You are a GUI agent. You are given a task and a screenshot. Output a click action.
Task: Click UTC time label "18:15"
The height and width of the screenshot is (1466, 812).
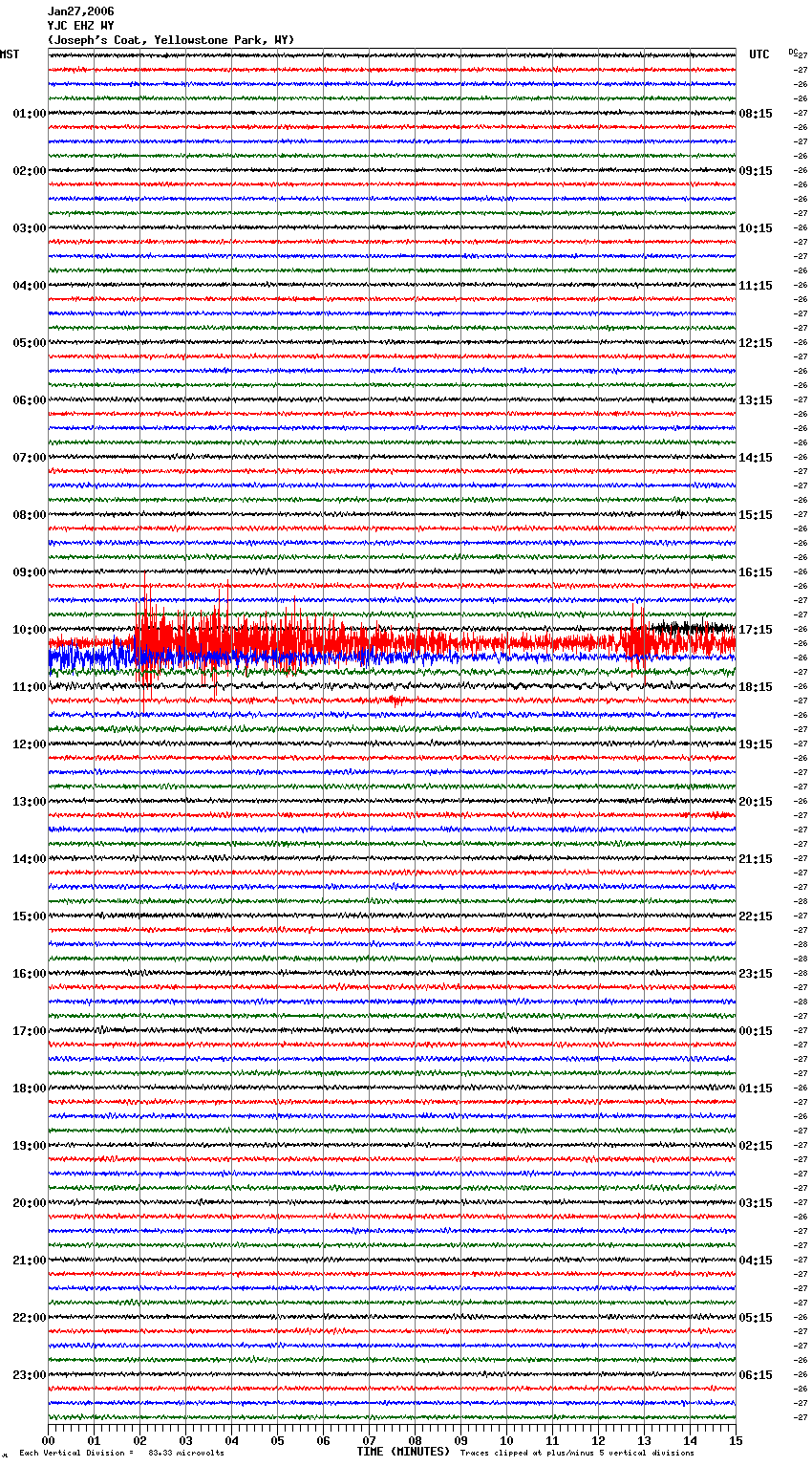(x=756, y=687)
